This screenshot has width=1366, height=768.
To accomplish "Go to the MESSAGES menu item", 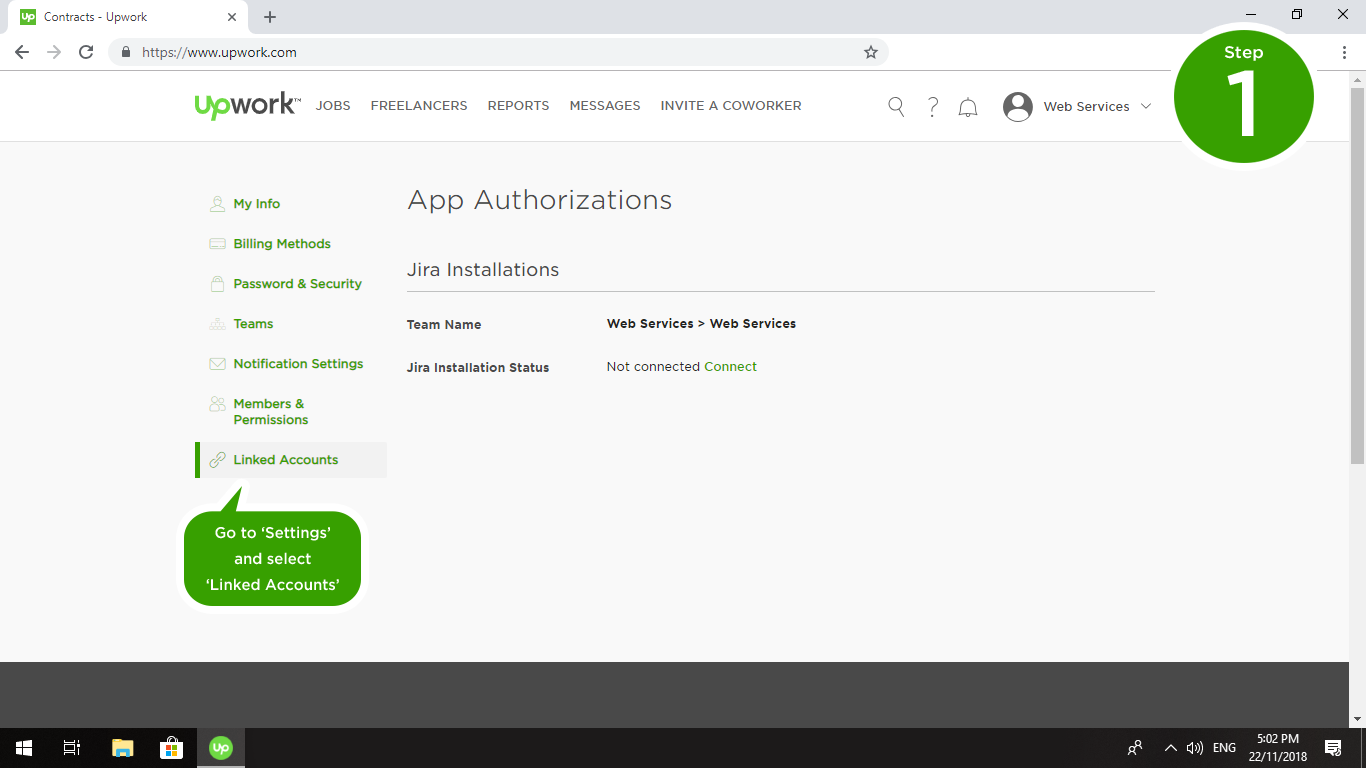I will coord(604,106).
